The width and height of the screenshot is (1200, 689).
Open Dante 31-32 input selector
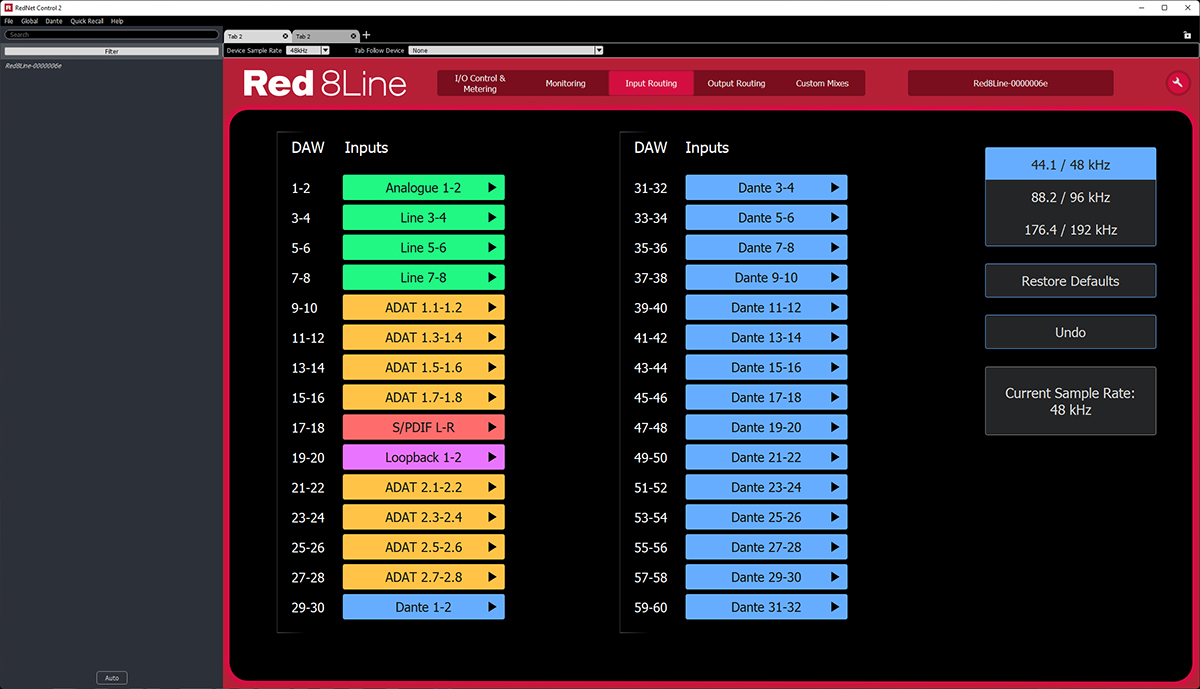[766, 607]
